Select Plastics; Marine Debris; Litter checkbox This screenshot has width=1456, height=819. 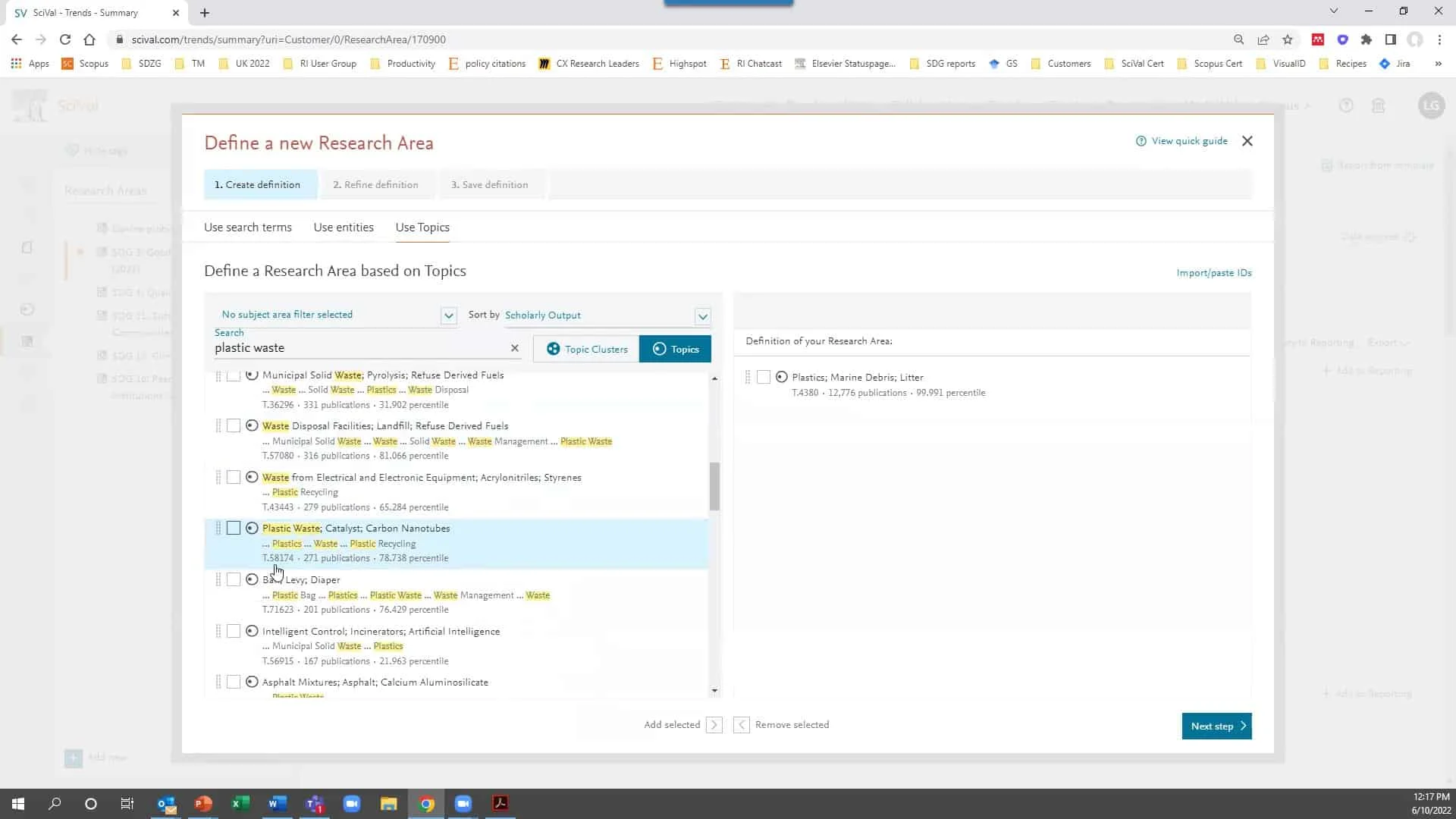(764, 377)
